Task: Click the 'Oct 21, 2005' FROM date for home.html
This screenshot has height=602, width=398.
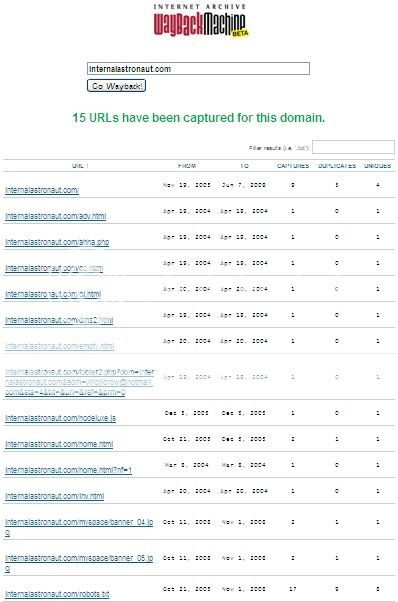Action: (187, 439)
